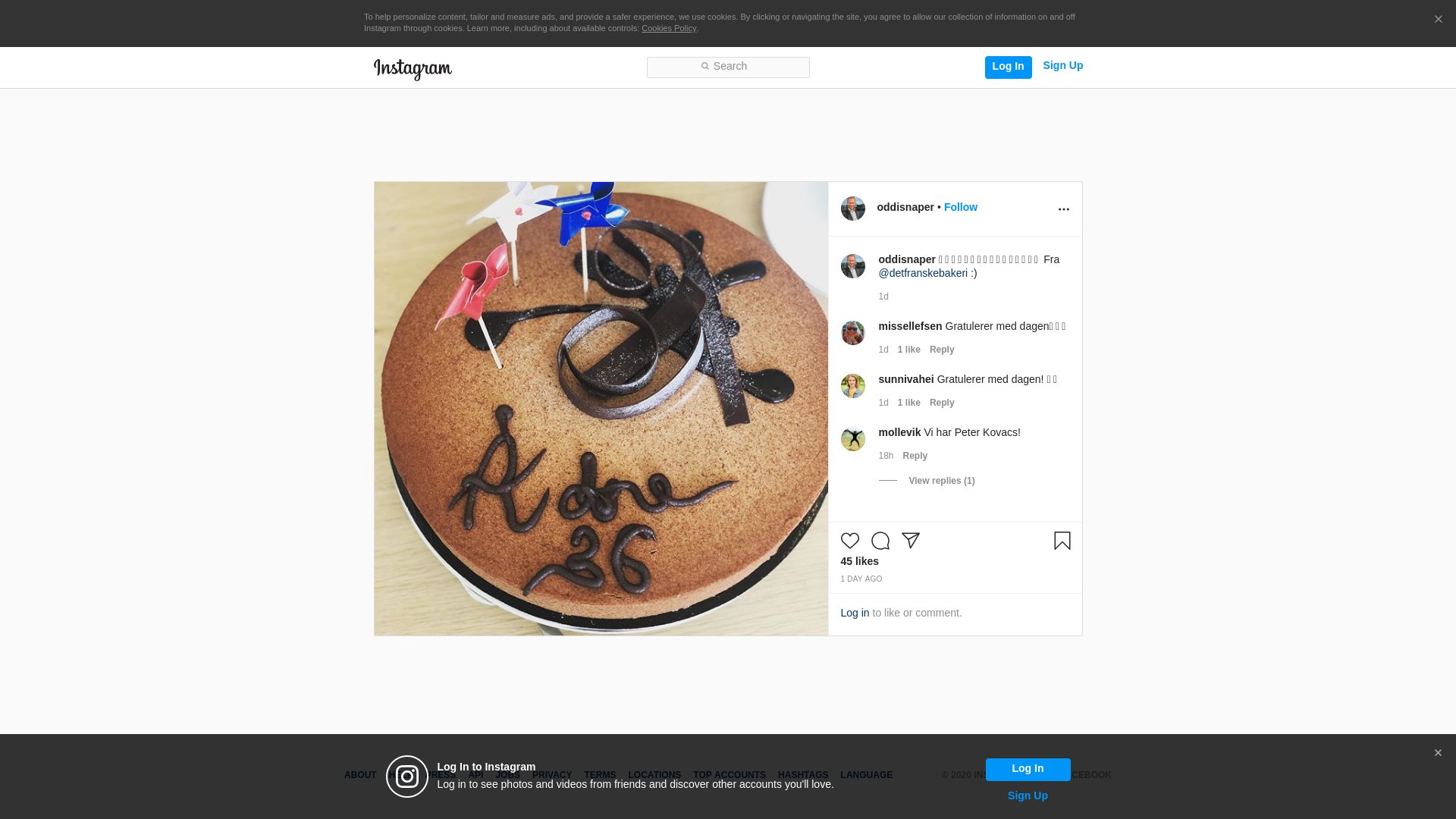Click the share paper plane icon
Viewport: 1456px width, 819px height.
coord(911,541)
